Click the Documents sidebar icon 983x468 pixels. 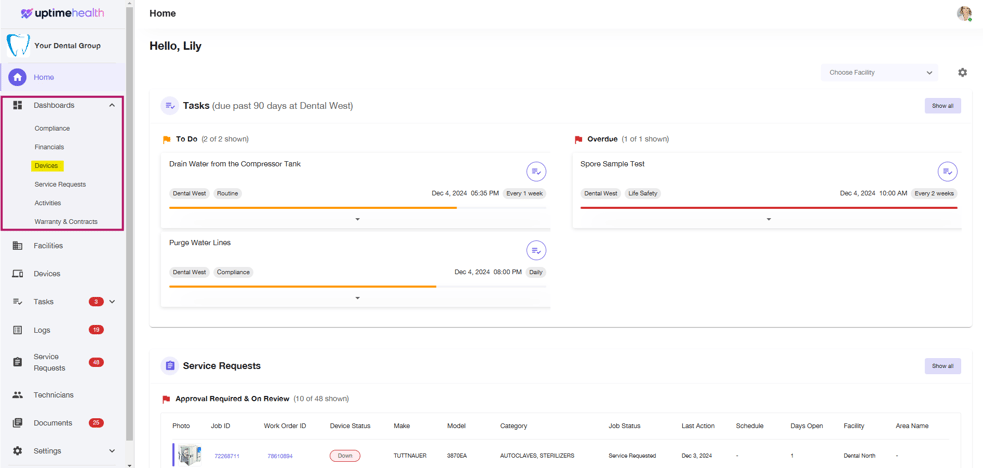(17, 423)
